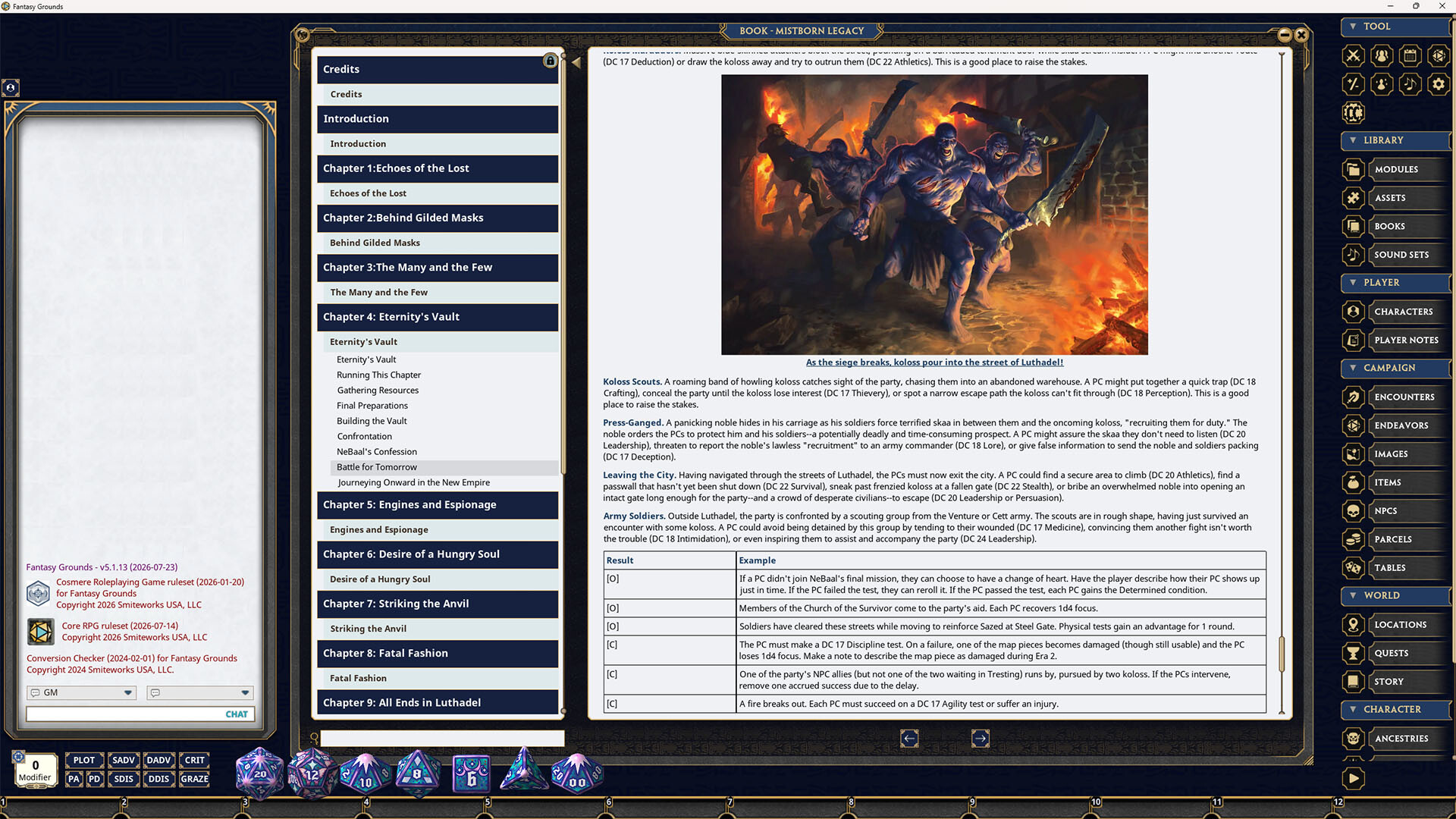This screenshot has width=1456, height=819.
Task: Click the Items pouch icon
Action: pyautogui.click(x=1353, y=482)
